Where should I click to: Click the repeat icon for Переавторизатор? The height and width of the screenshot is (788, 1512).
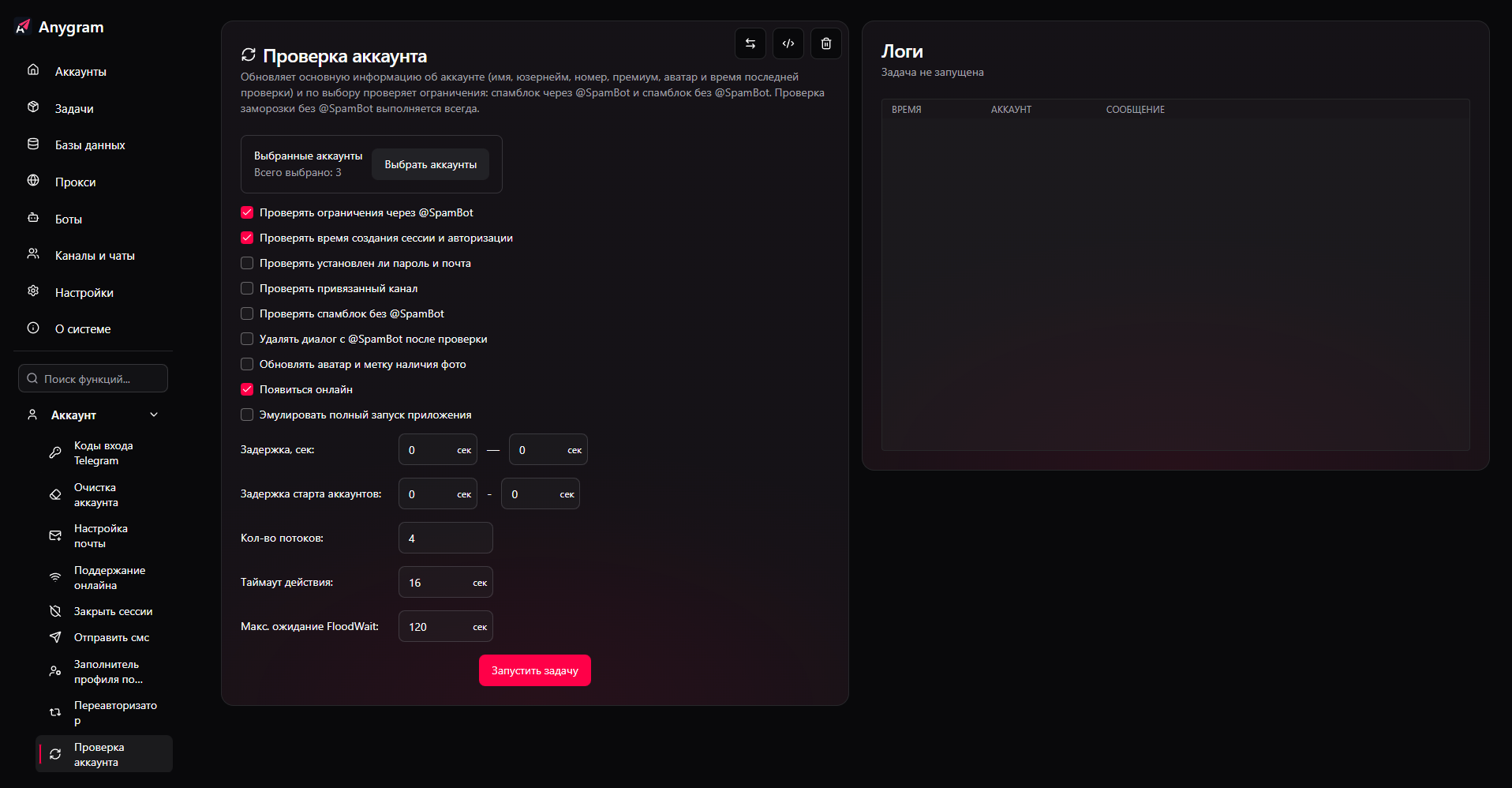click(55, 712)
